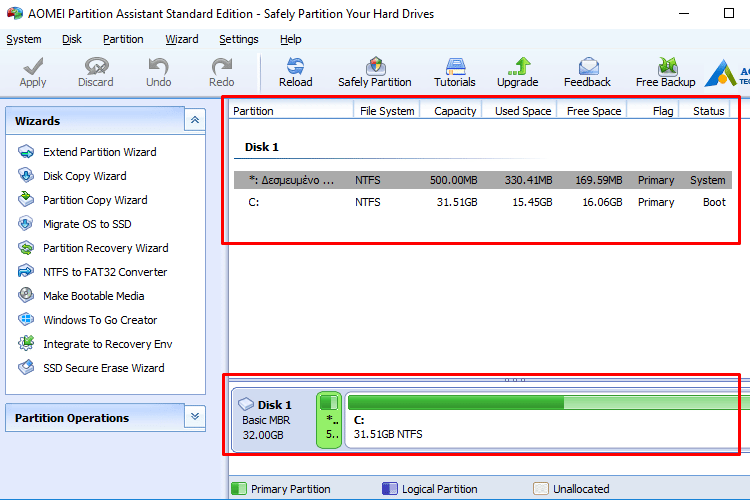This screenshot has height=500, width=750.
Task: Start Disk Copy Wizard link
Action: [x=85, y=176]
